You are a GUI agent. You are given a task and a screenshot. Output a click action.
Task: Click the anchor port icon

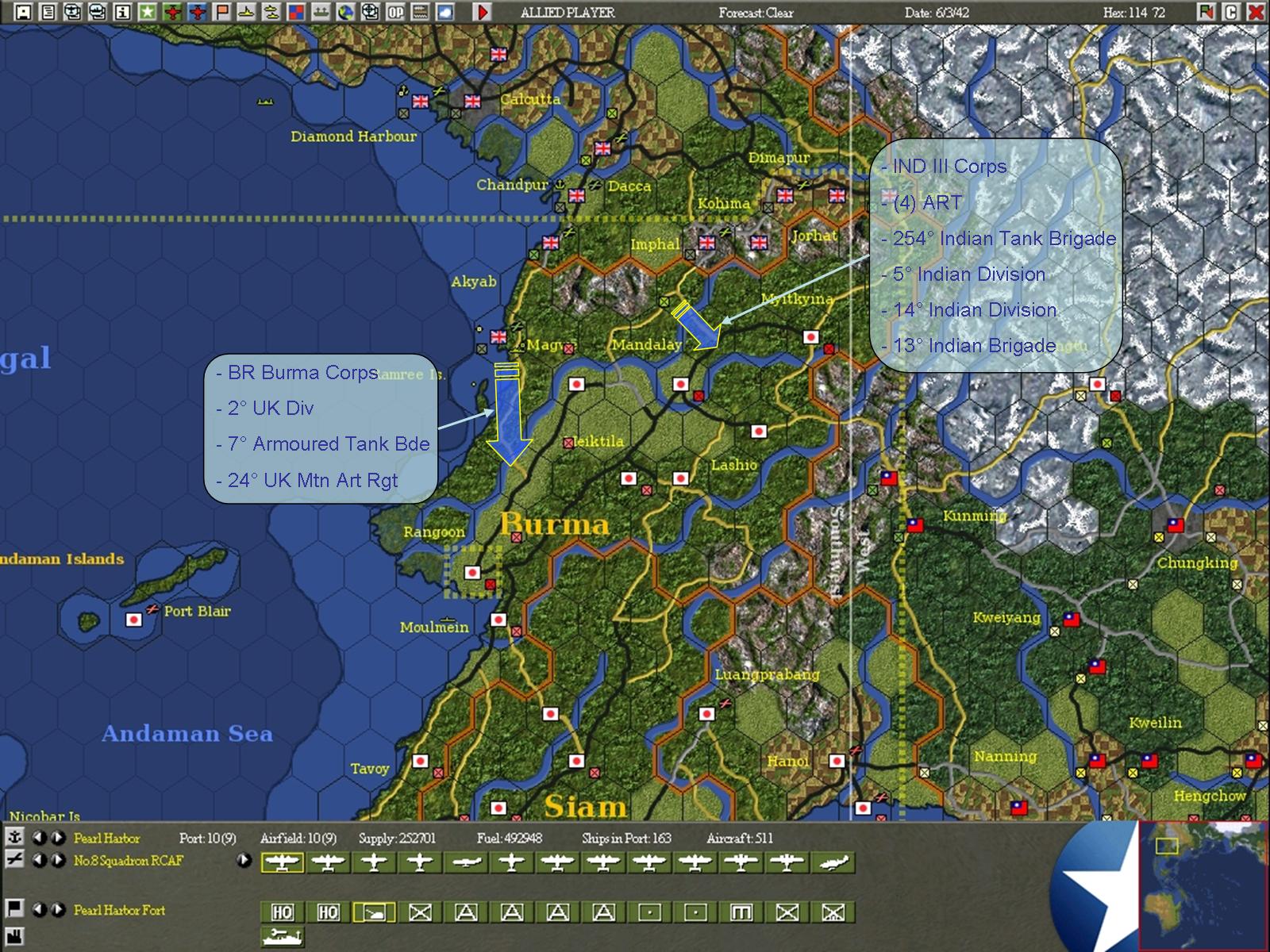coord(13,838)
